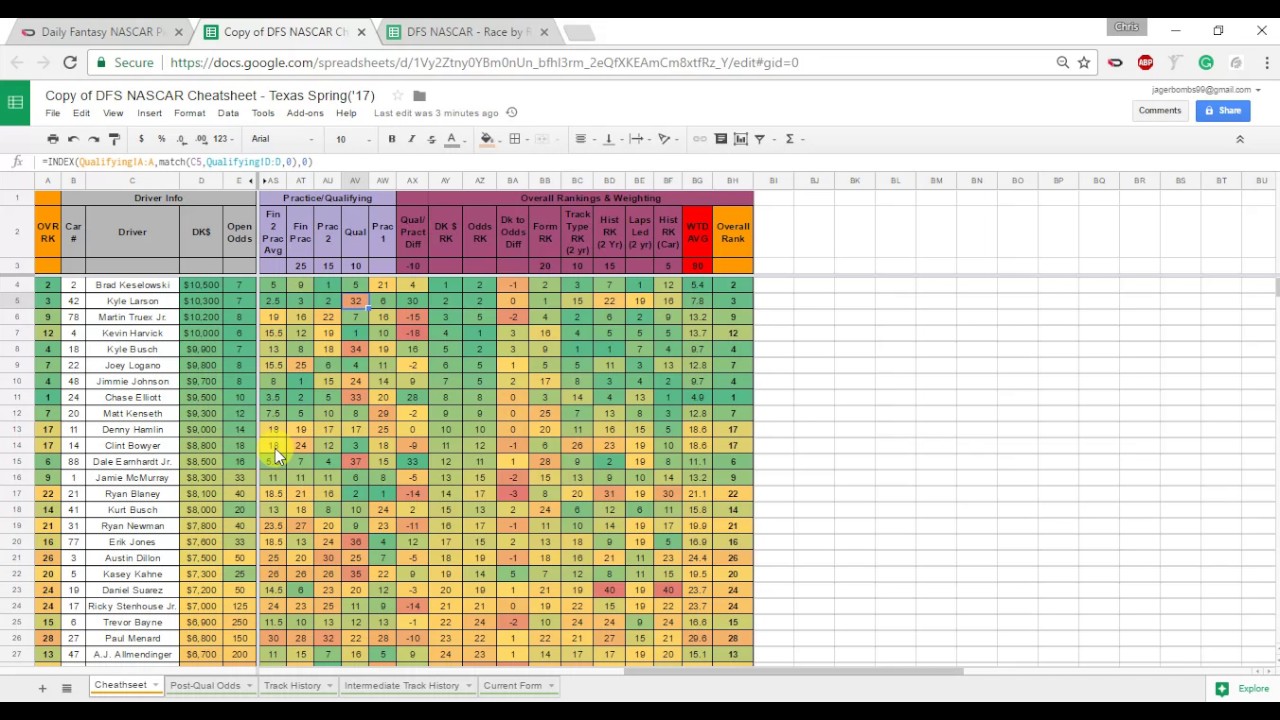Redo the last action
Viewport: 1280px width, 720px height.
tap(93, 139)
